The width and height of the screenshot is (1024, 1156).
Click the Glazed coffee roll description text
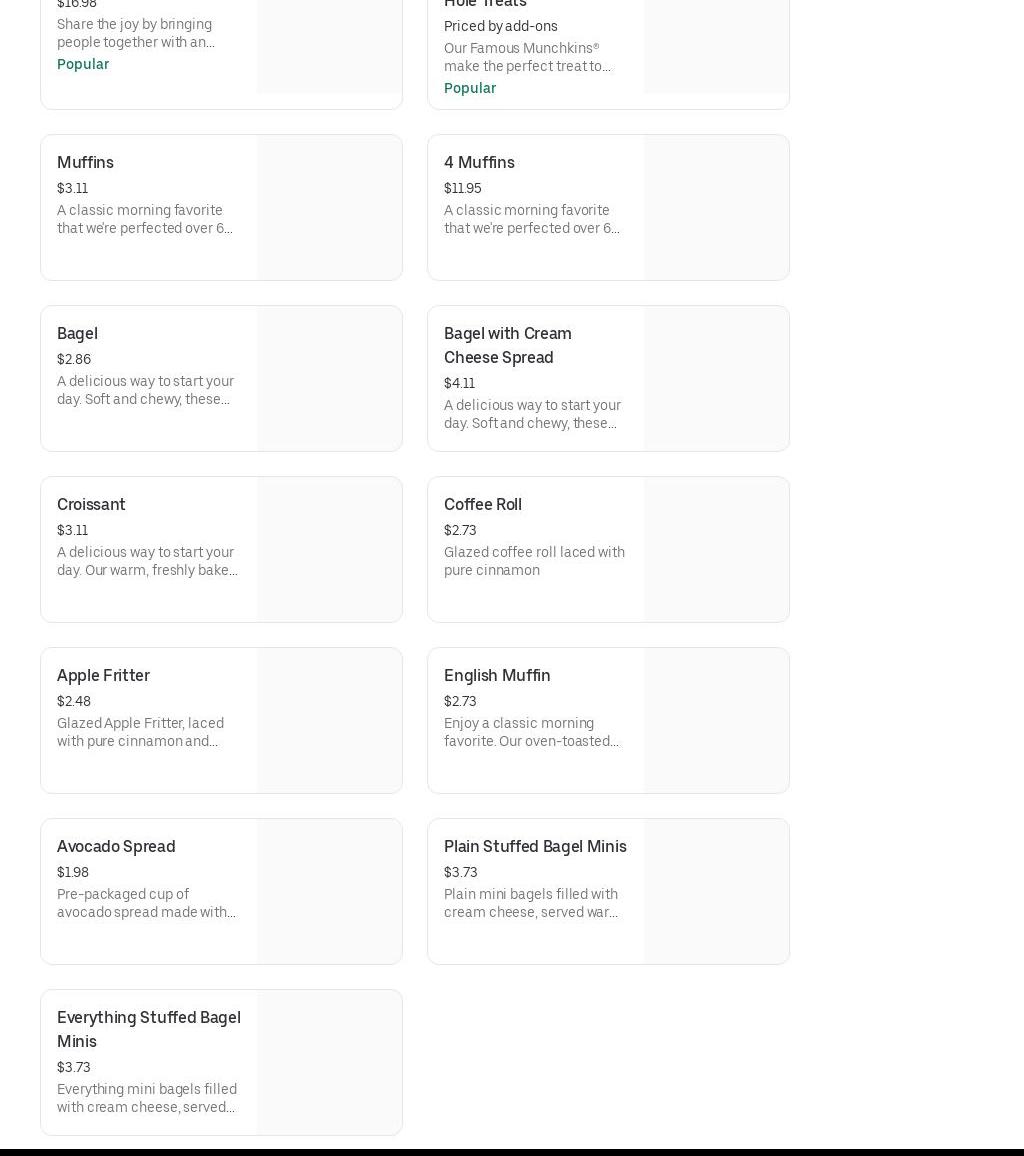tap(534, 561)
